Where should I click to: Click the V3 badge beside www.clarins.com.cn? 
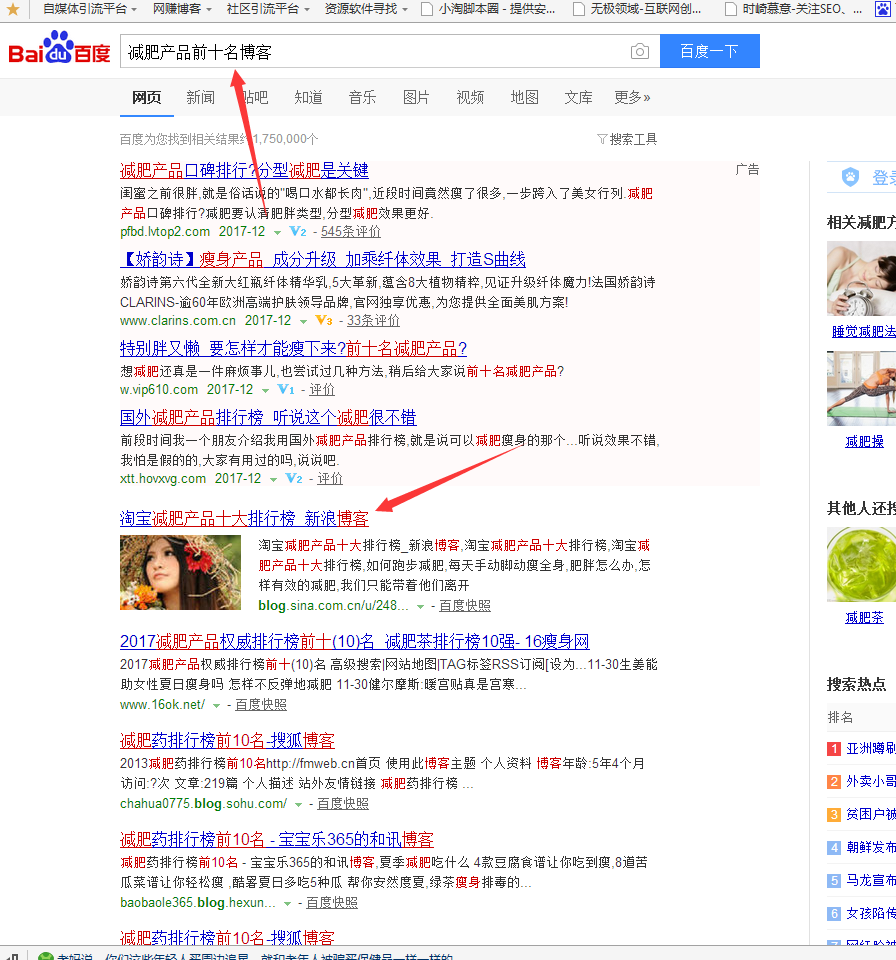pos(323,320)
